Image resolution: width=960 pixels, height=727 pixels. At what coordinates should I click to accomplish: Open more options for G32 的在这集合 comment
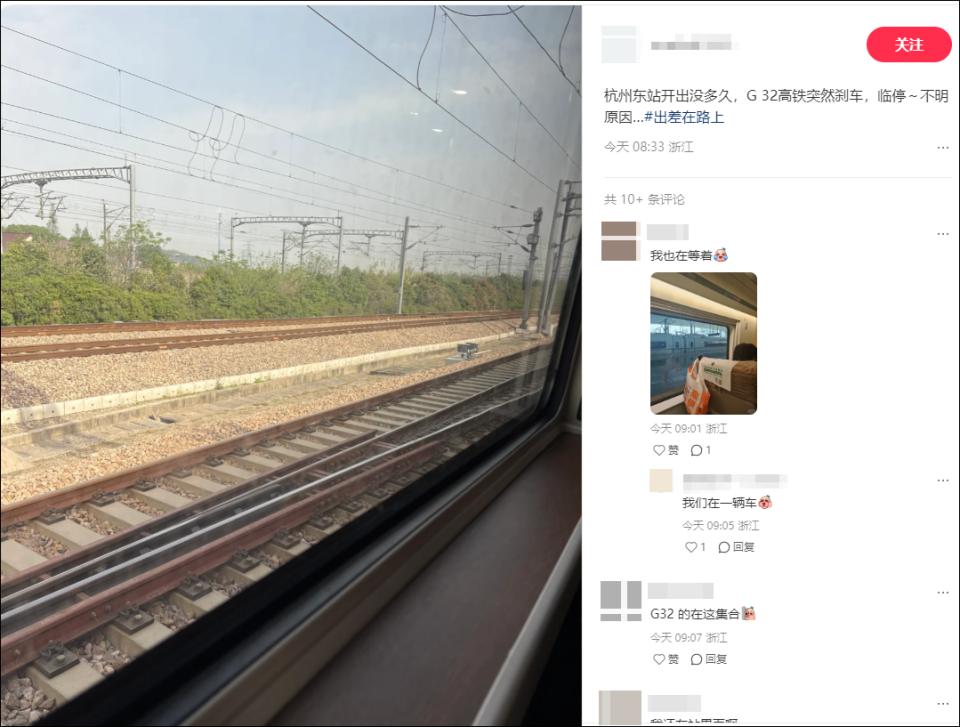point(942,592)
